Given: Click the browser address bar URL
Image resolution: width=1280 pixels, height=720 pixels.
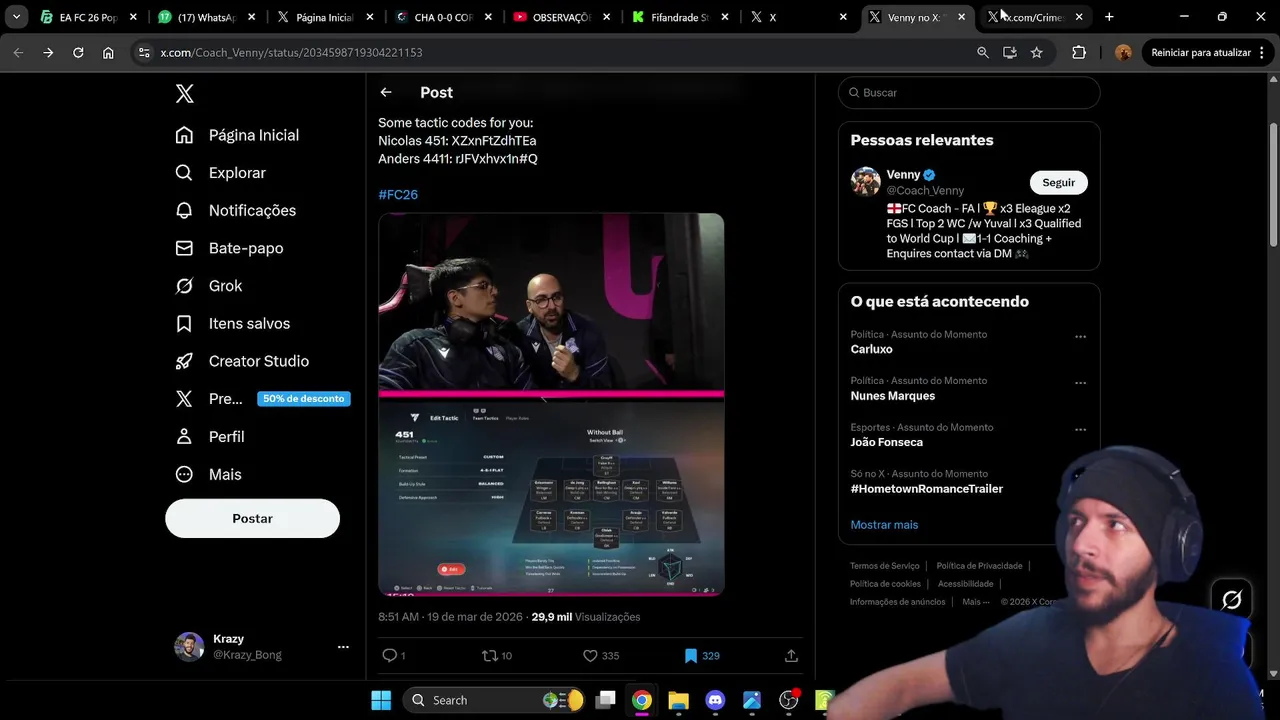Looking at the screenshot, I should (x=291, y=52).
